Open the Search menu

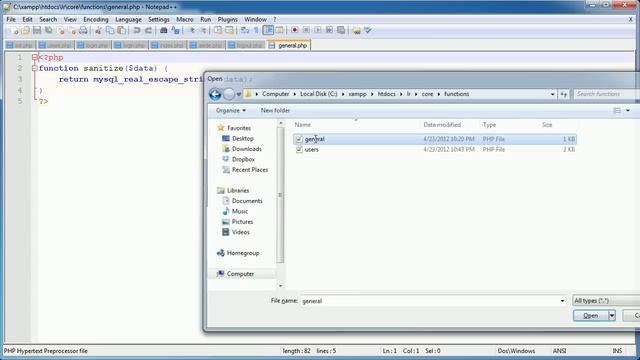pos(48,19)
